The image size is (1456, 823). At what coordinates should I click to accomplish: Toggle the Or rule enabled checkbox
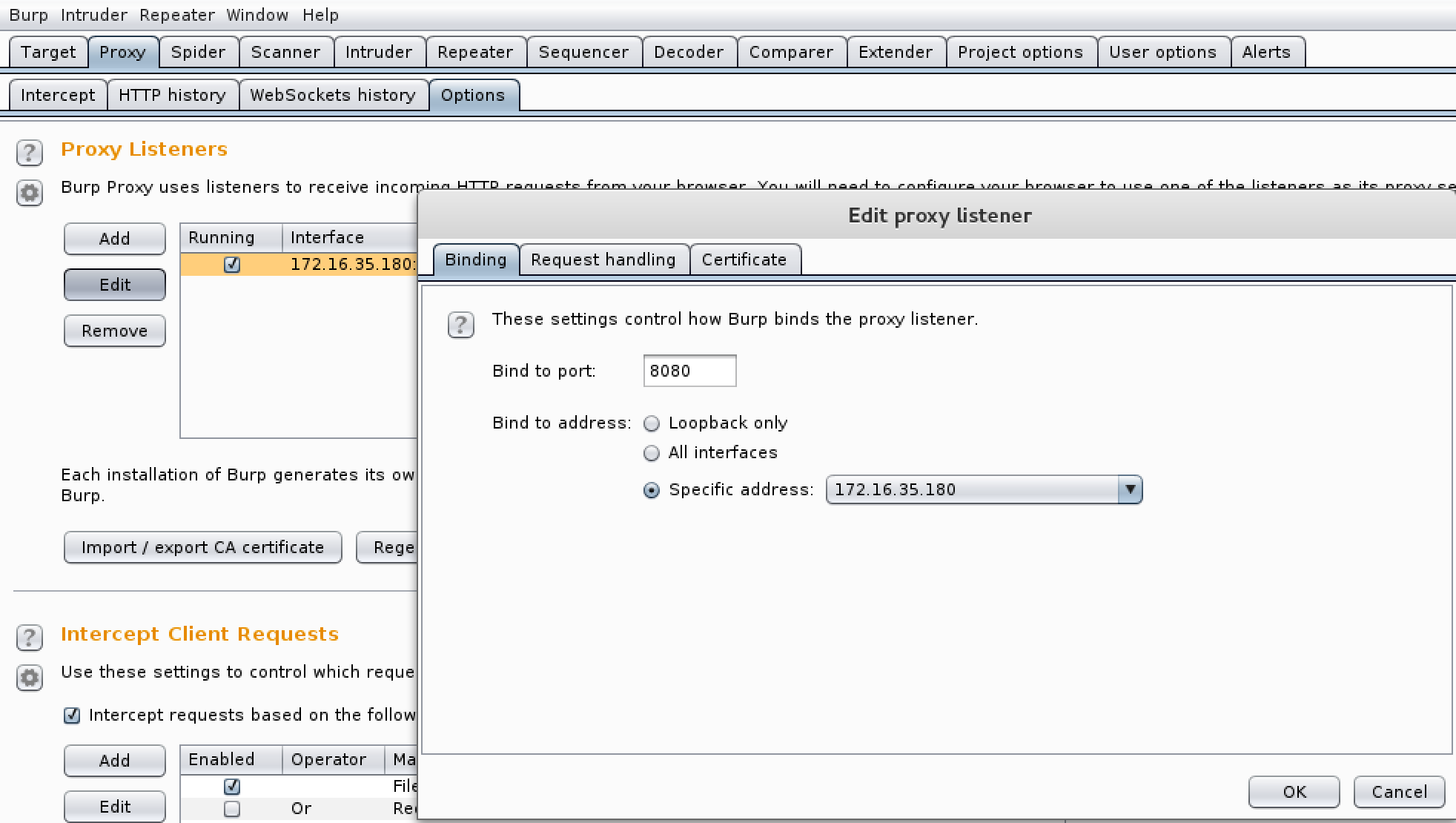(x=232, y=809)
